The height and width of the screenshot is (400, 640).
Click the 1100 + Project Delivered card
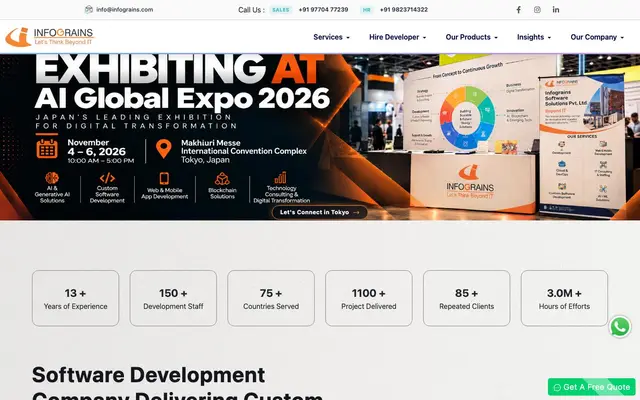[369, 298]
